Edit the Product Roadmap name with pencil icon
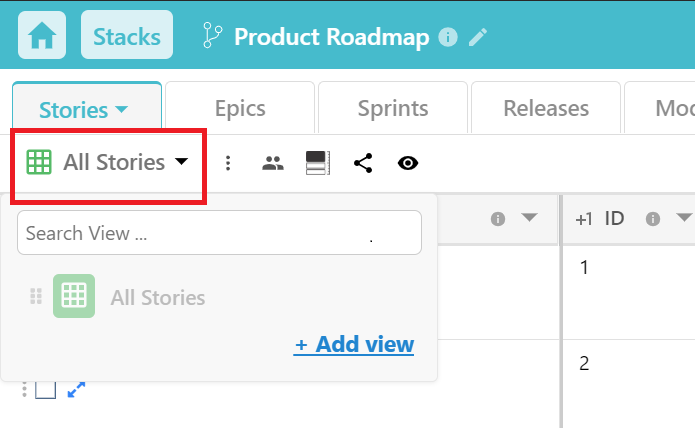695x428 pixels. pos(478,37)
